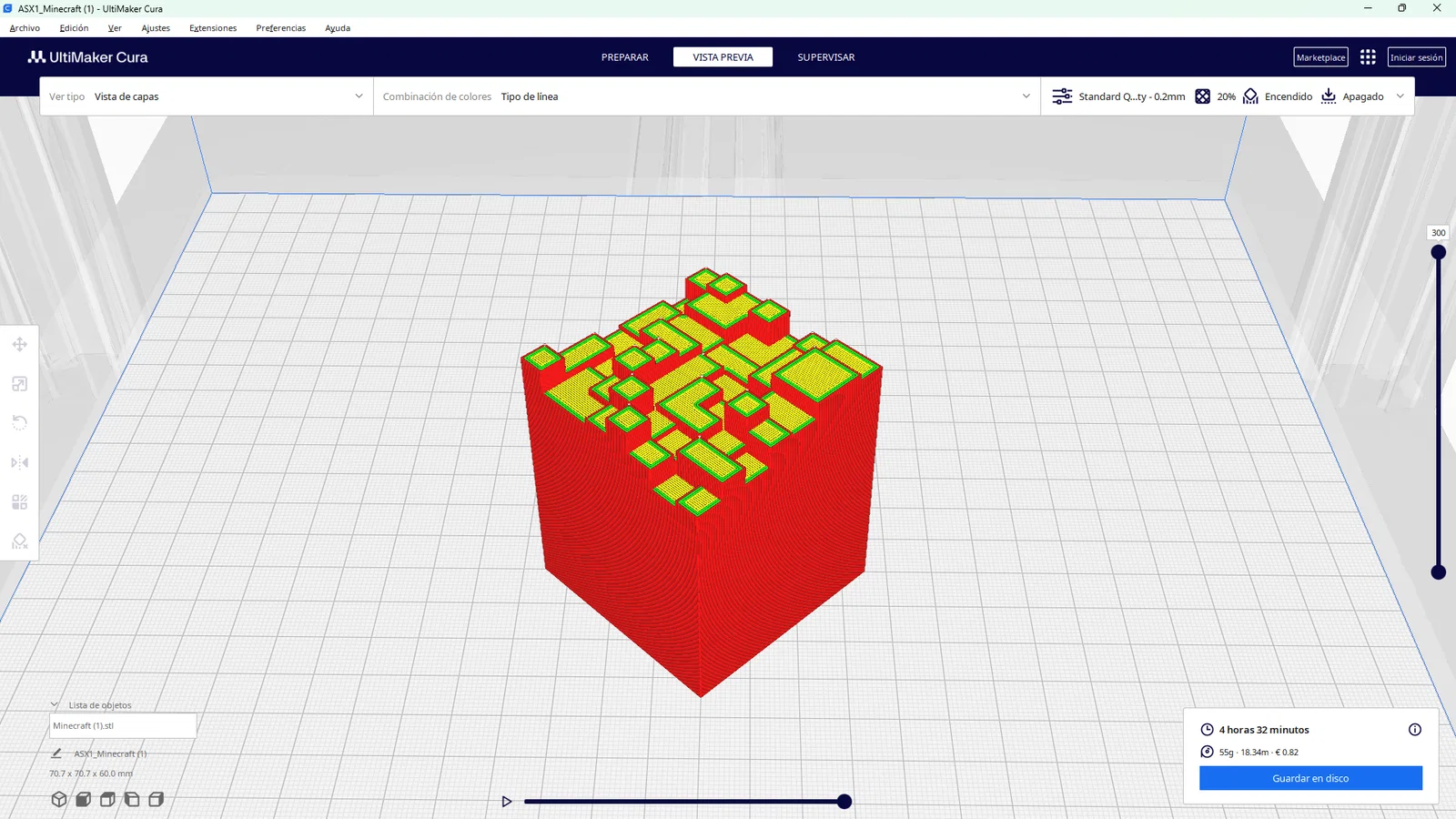This screenshot has height=819, width=1456.
Task: Click the 70.7 x 70.7 x 60.0 mm dimensions
Action: pos(91,773)
